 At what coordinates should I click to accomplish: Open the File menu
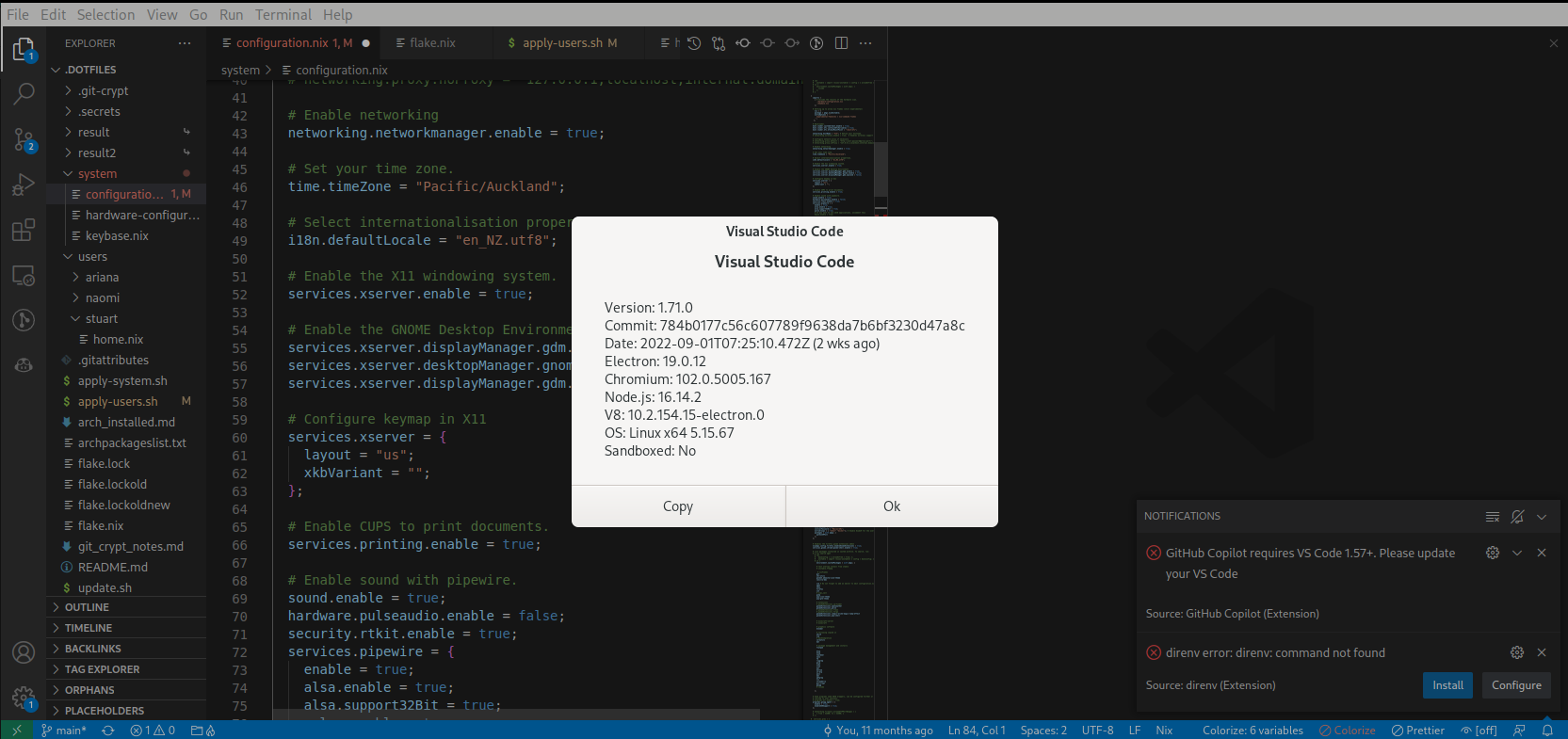coord(18,14)
